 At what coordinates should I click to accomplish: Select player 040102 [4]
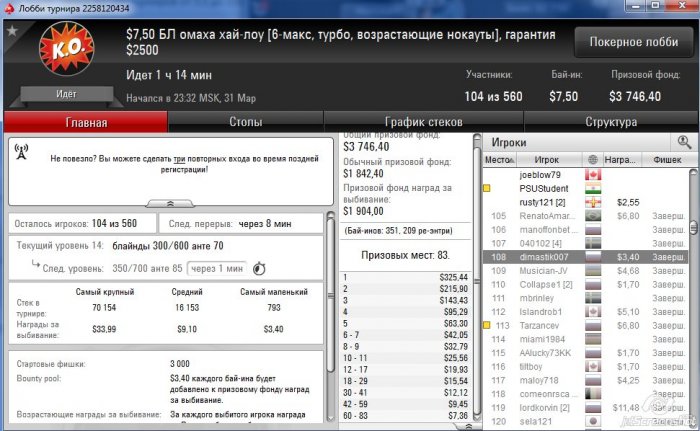(585, 243)
